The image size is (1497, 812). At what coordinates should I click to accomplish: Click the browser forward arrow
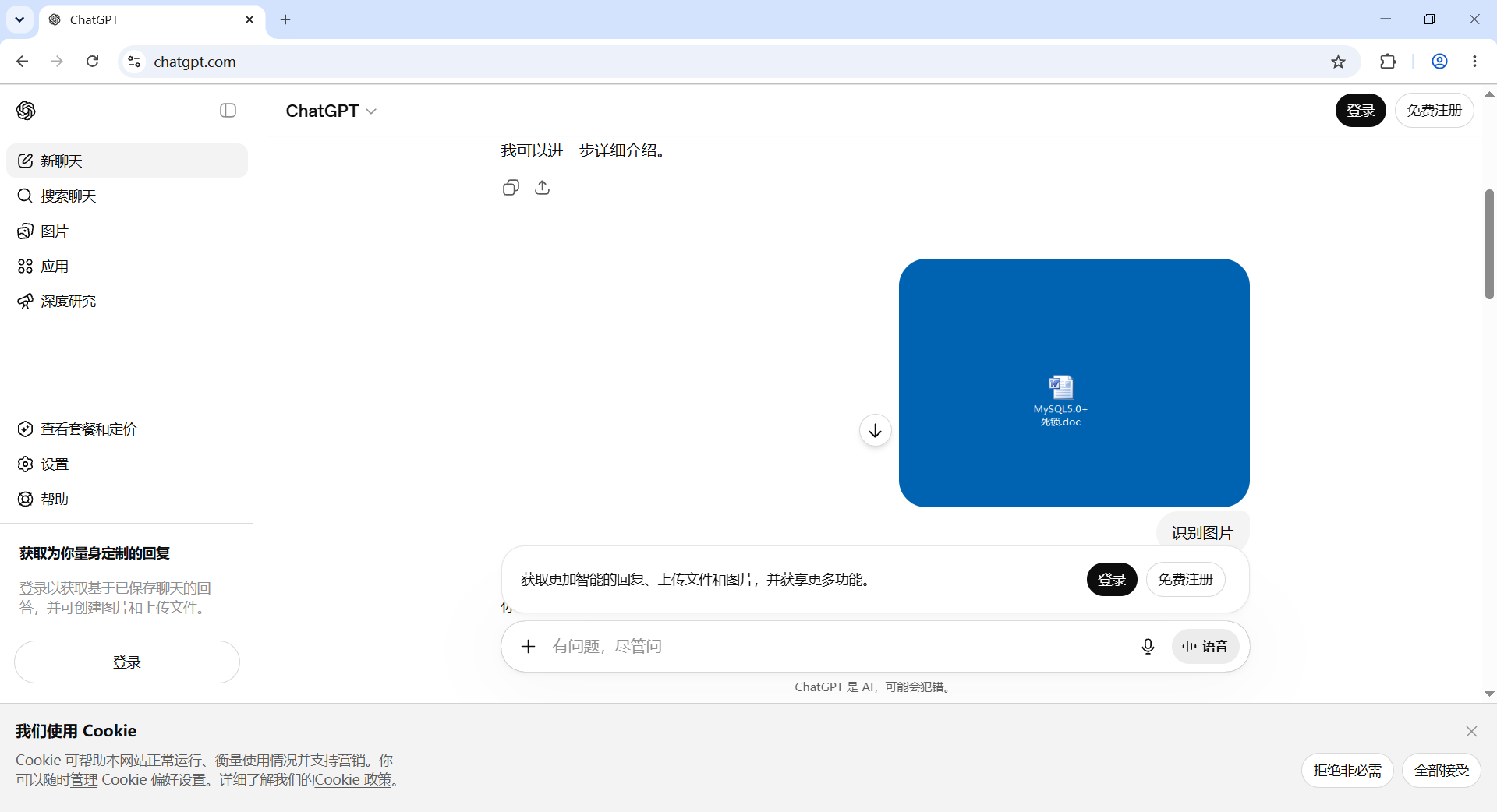tap(57, 62)
